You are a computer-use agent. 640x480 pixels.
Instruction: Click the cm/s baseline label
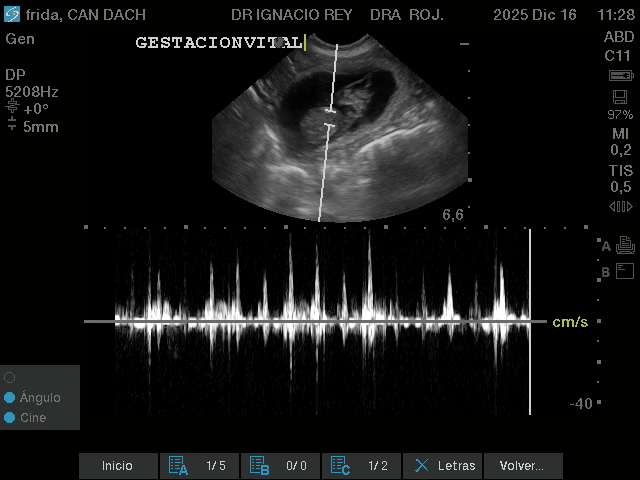pos(570,322)
